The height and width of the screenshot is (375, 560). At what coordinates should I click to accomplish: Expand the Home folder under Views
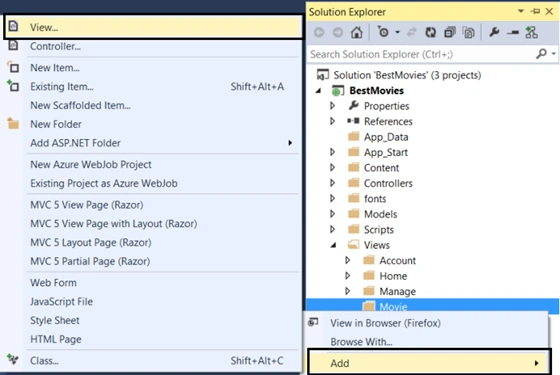pyautogui.click(x=348, y=276)
